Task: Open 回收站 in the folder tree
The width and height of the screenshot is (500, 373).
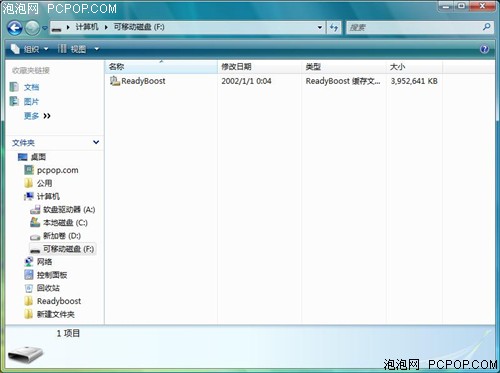Action: click(48, 288)
